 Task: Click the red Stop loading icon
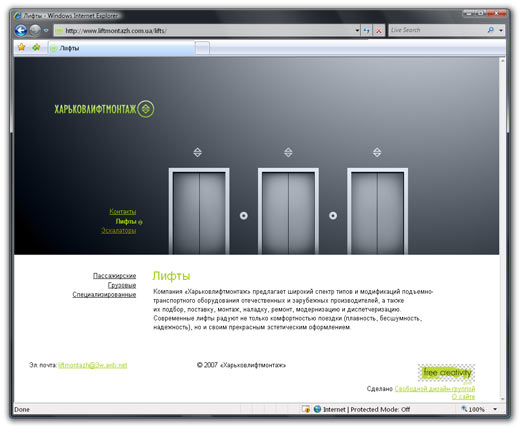(x=379, y=31)
